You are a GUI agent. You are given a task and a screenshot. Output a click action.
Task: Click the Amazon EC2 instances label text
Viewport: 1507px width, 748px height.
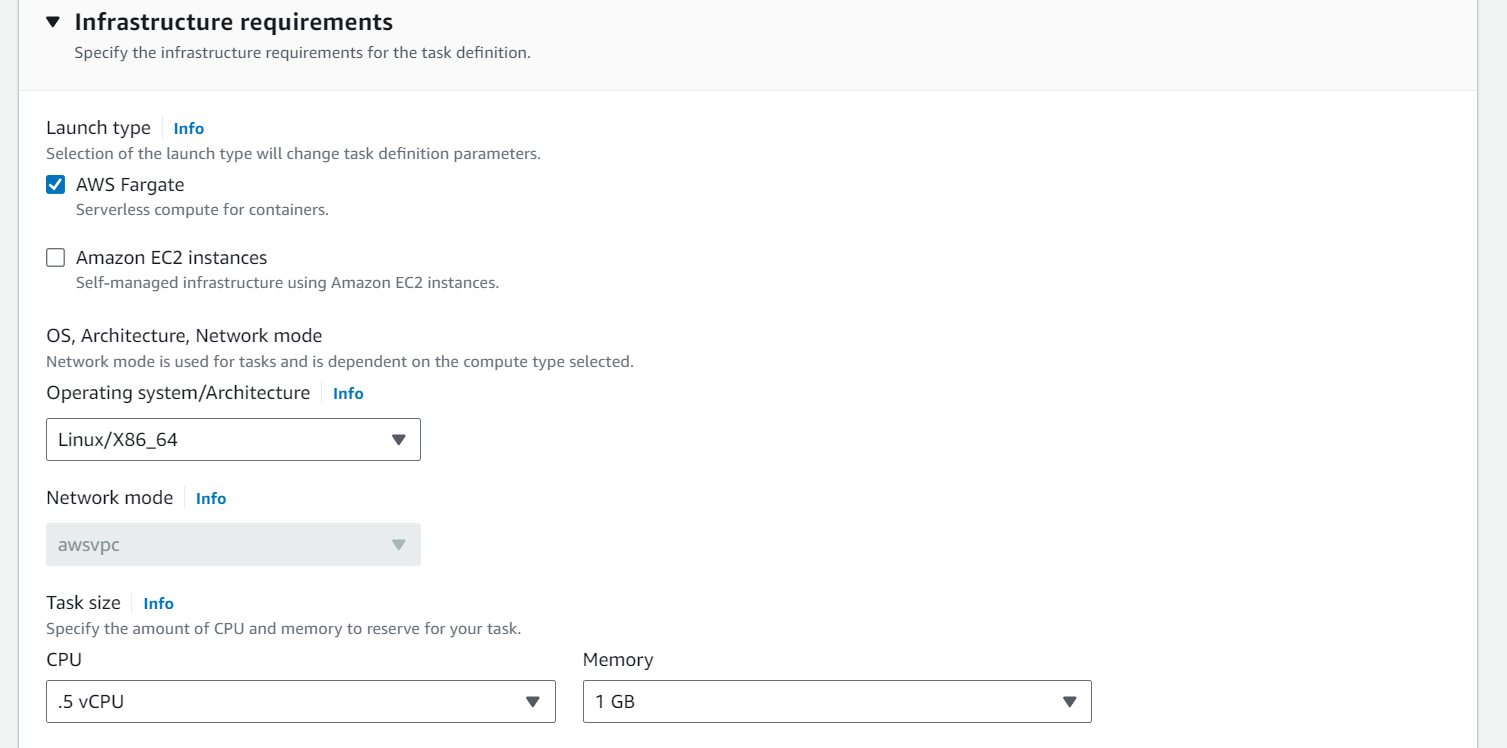[172, 258]
